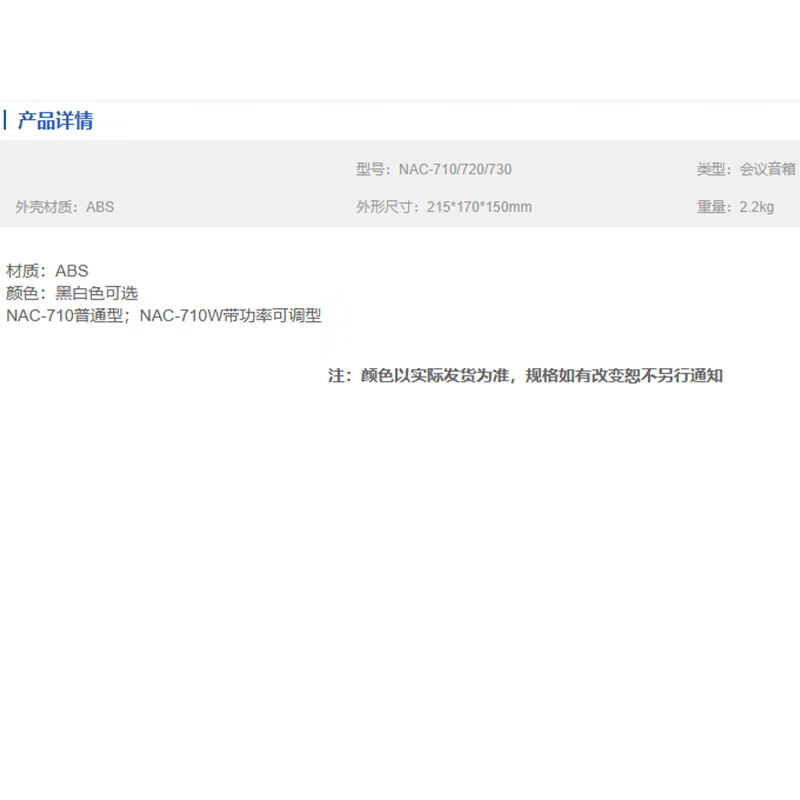Select the 颜色以实际发货为准 notice text
Screen dimensions: 800x800
(435, 376)
